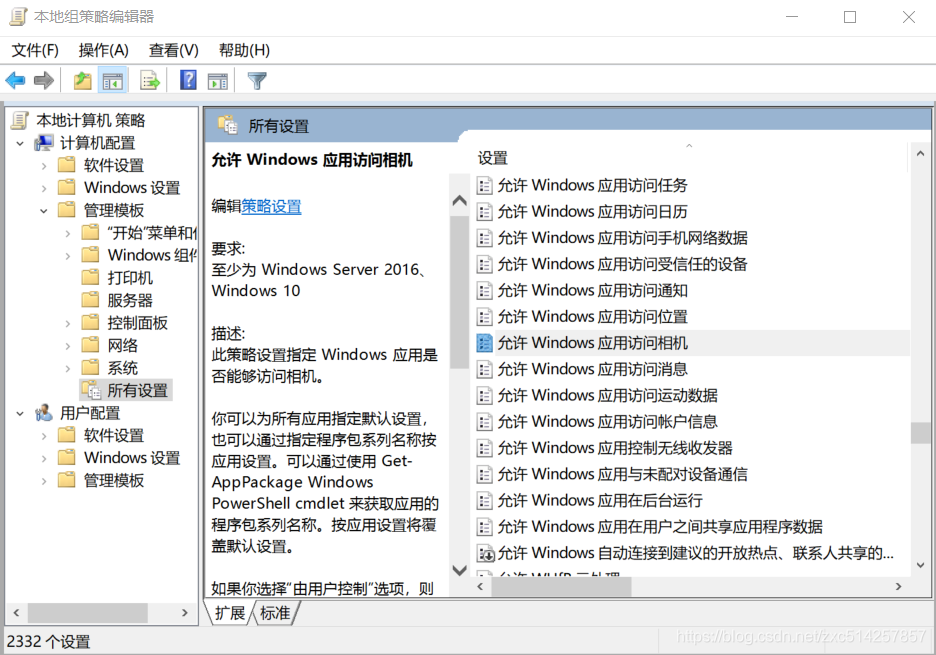Collapse the 用户配置 node
Image resolution: width=936 pixels, height=655 pixels.
[x=20, y=413]
